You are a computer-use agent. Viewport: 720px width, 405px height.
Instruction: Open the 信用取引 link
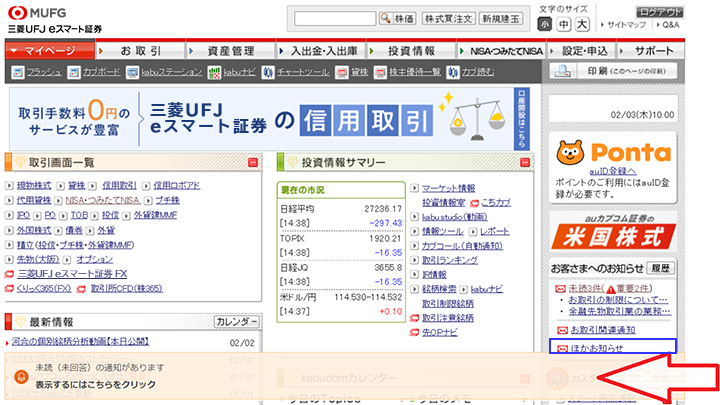point(119,186)
